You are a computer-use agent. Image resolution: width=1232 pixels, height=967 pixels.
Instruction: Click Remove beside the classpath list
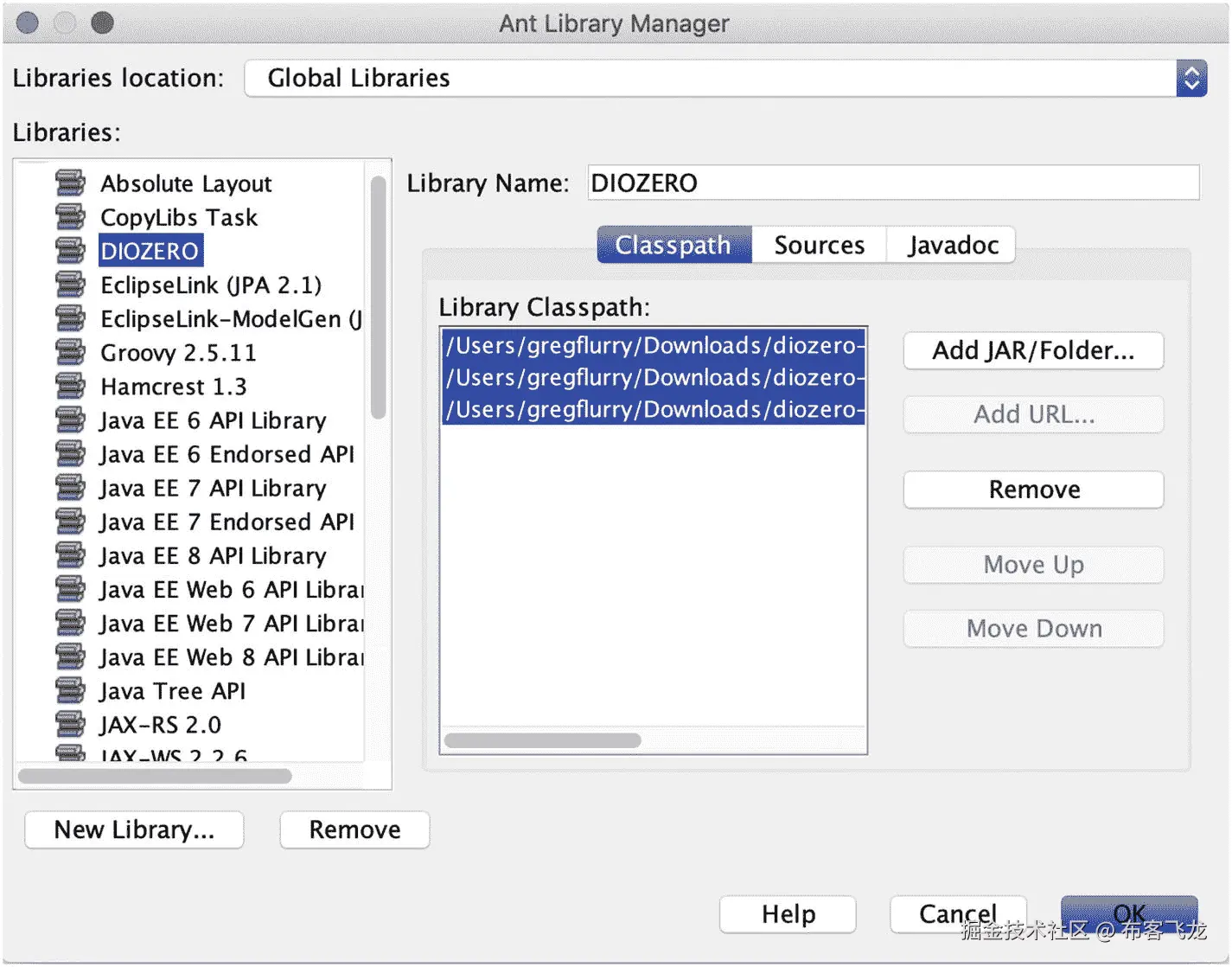(x=1033, y=490)
